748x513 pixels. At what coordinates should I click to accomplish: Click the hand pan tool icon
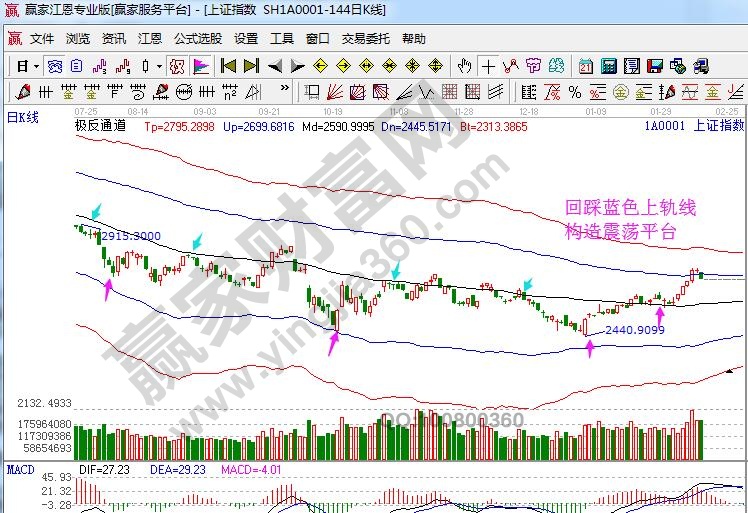tap(464, 66)
